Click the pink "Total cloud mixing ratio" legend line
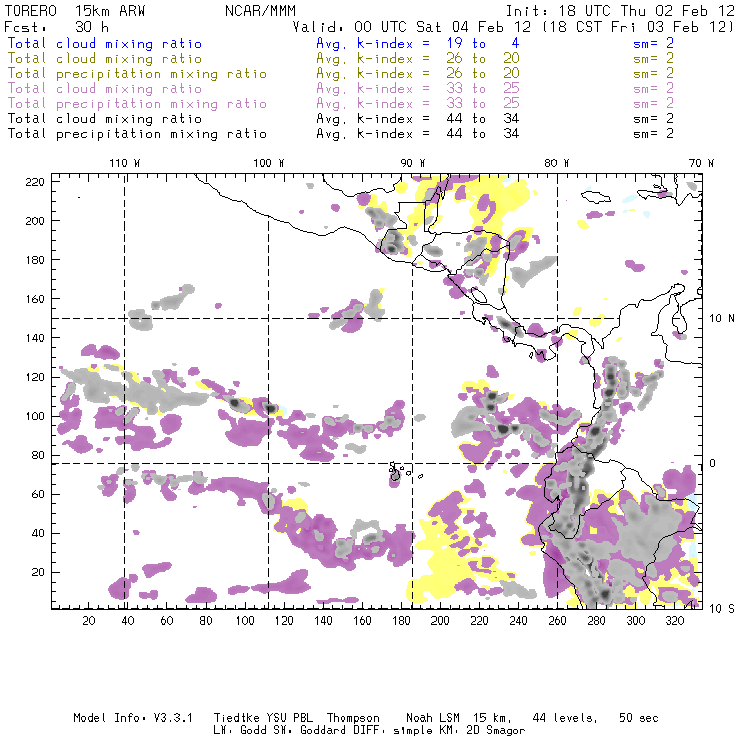 point(105,89)
